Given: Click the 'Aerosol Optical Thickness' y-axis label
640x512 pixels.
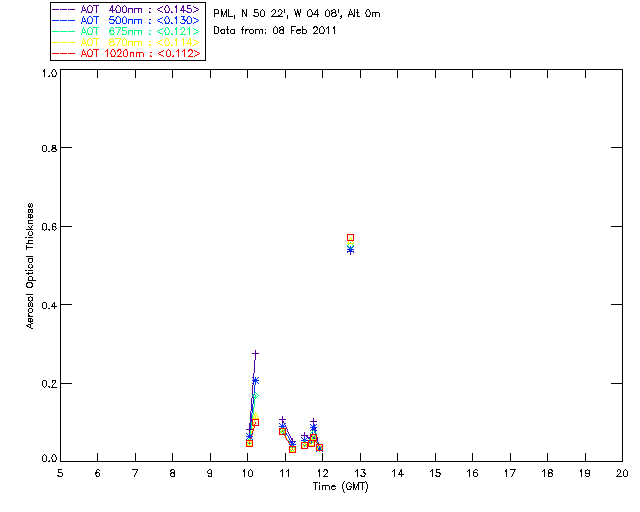Looking at the screenshot, I should pos(30,266).
